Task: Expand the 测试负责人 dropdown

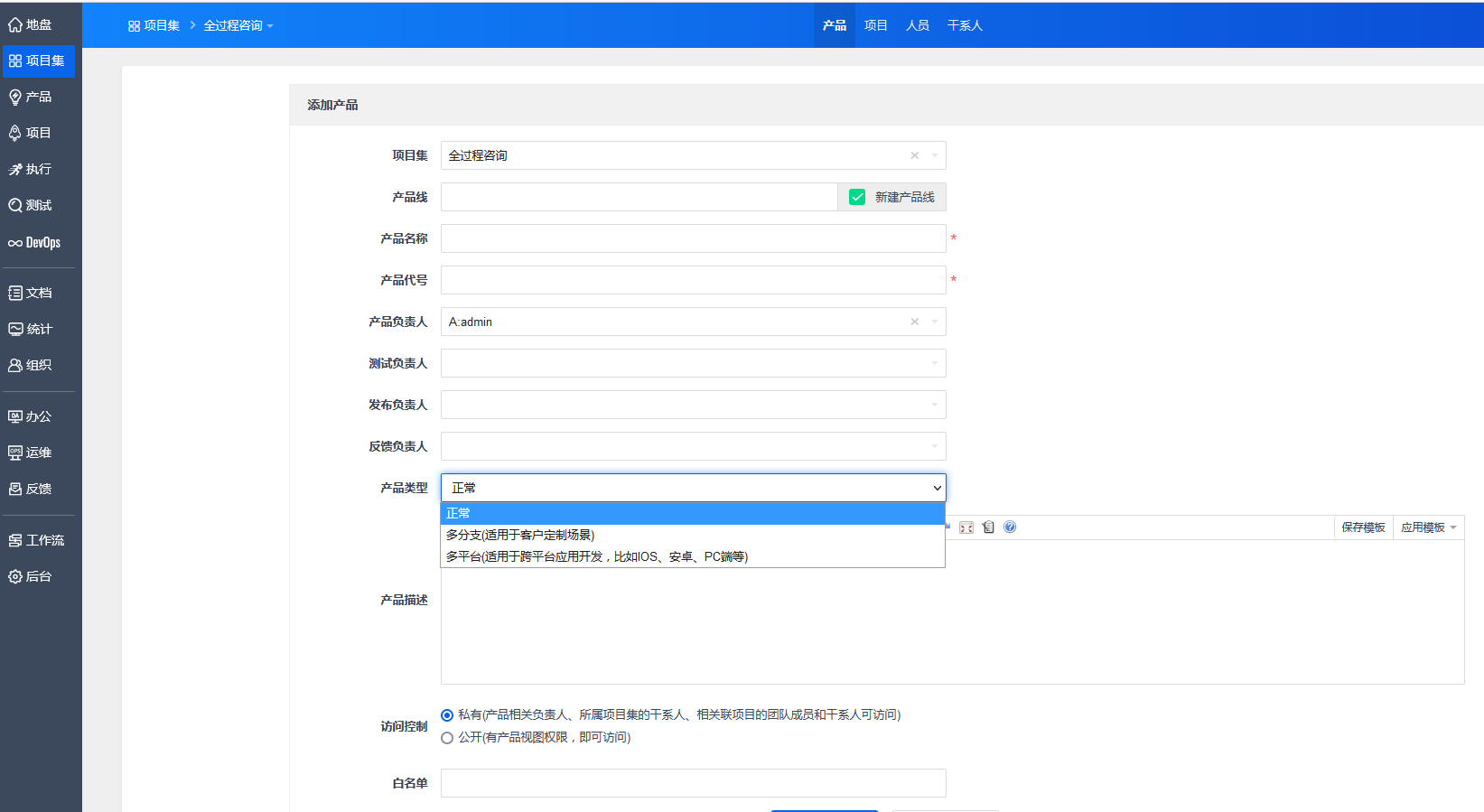Action: point(693,363)
